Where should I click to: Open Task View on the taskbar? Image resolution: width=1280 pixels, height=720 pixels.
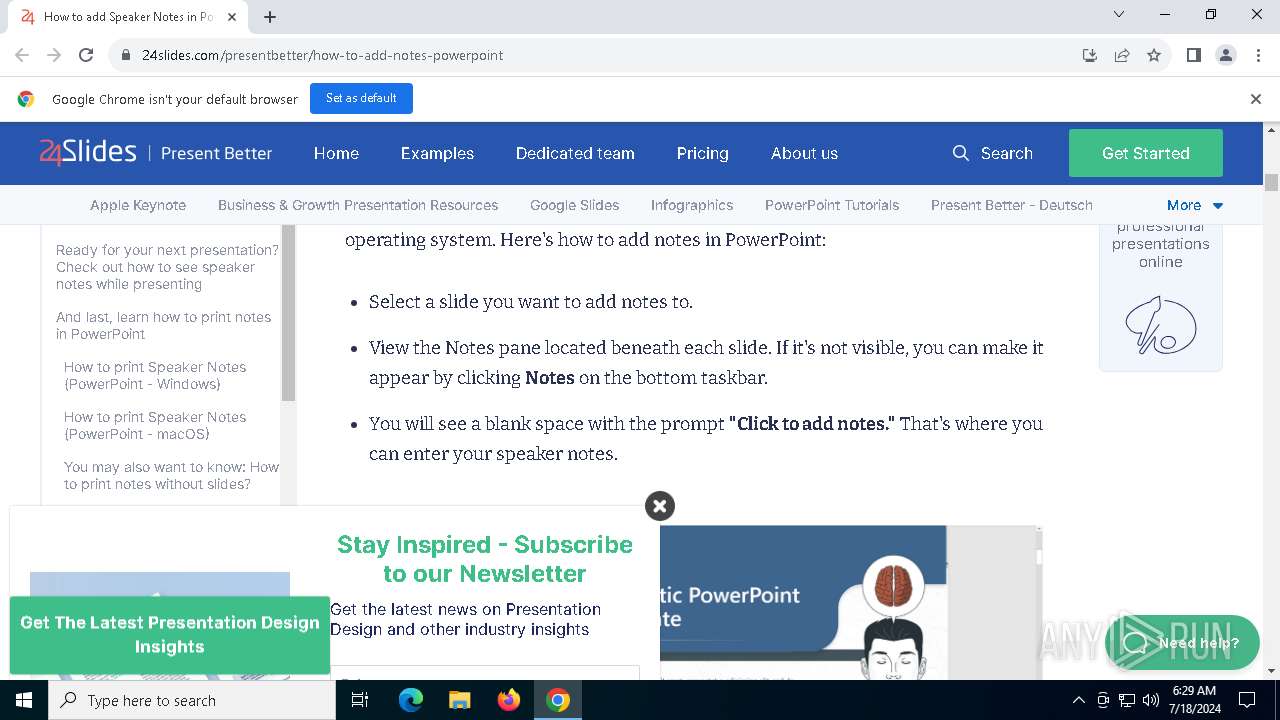point(360,700)
